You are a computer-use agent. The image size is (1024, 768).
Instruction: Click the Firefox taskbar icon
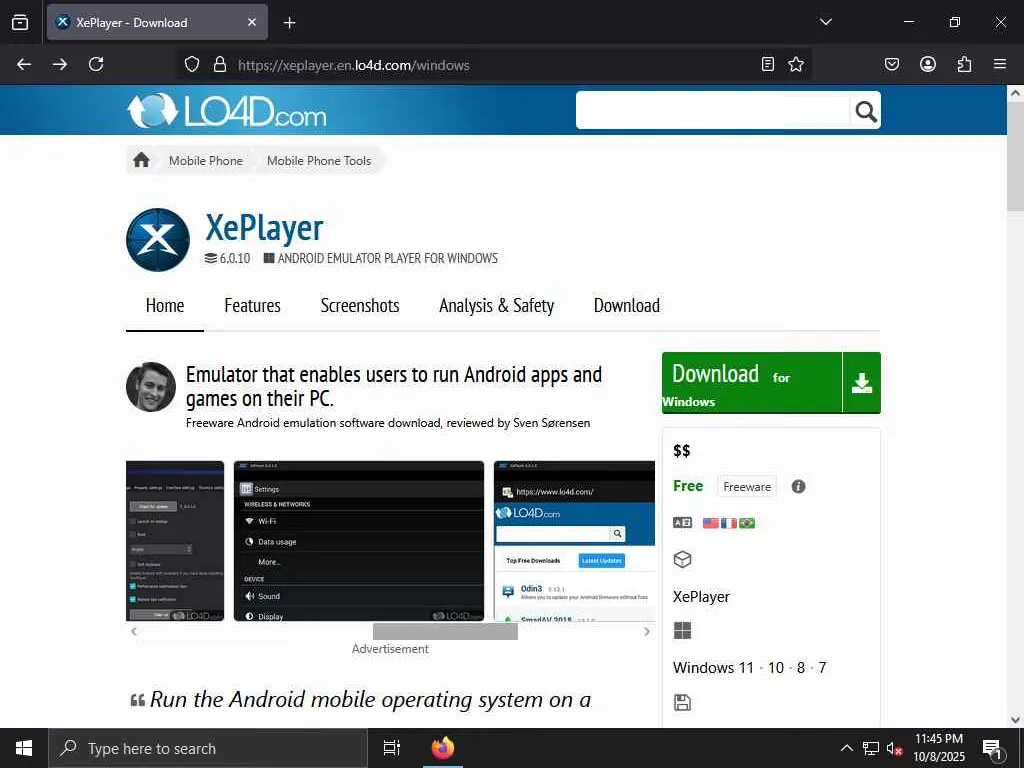443,748
